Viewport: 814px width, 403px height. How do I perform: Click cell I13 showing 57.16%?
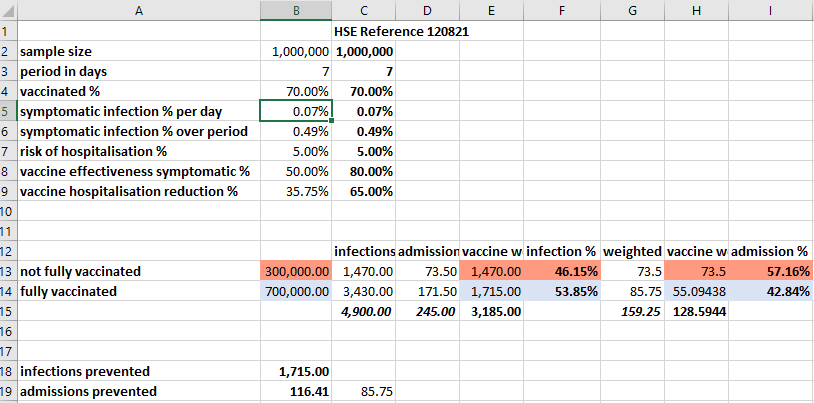point(771,271)
